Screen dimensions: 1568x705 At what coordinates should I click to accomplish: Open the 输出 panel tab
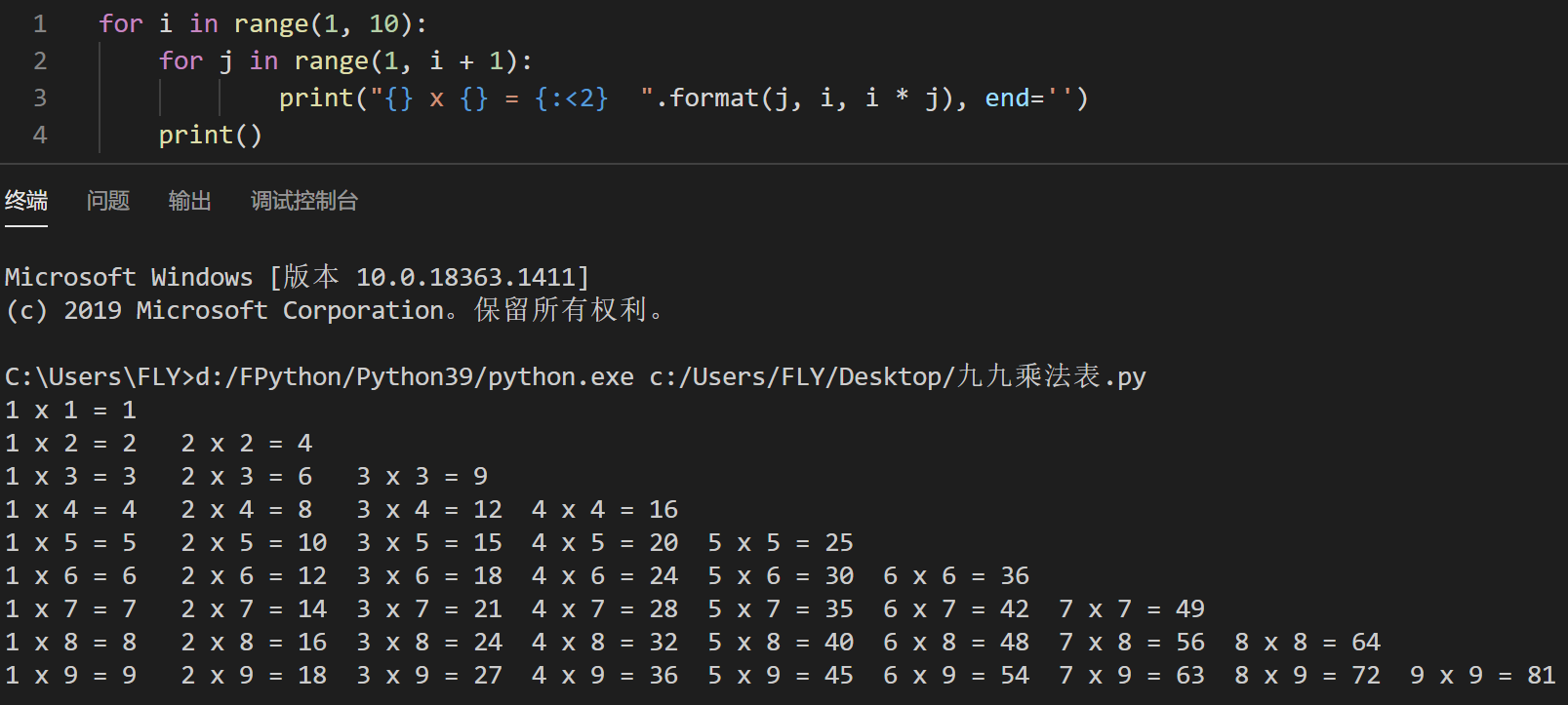(190, 201)
